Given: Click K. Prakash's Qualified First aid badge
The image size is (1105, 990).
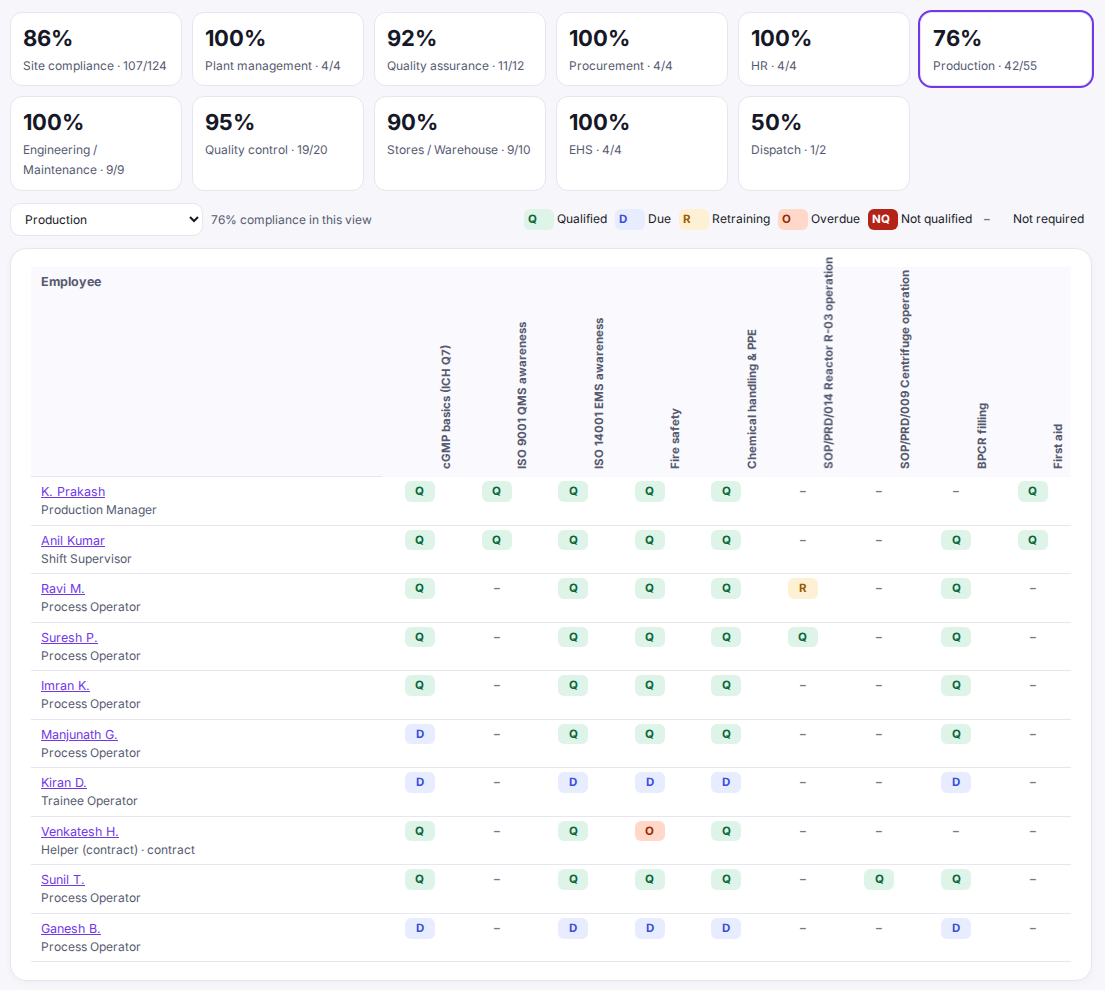Looking at the screenshot, I should tap(1032, 491).
